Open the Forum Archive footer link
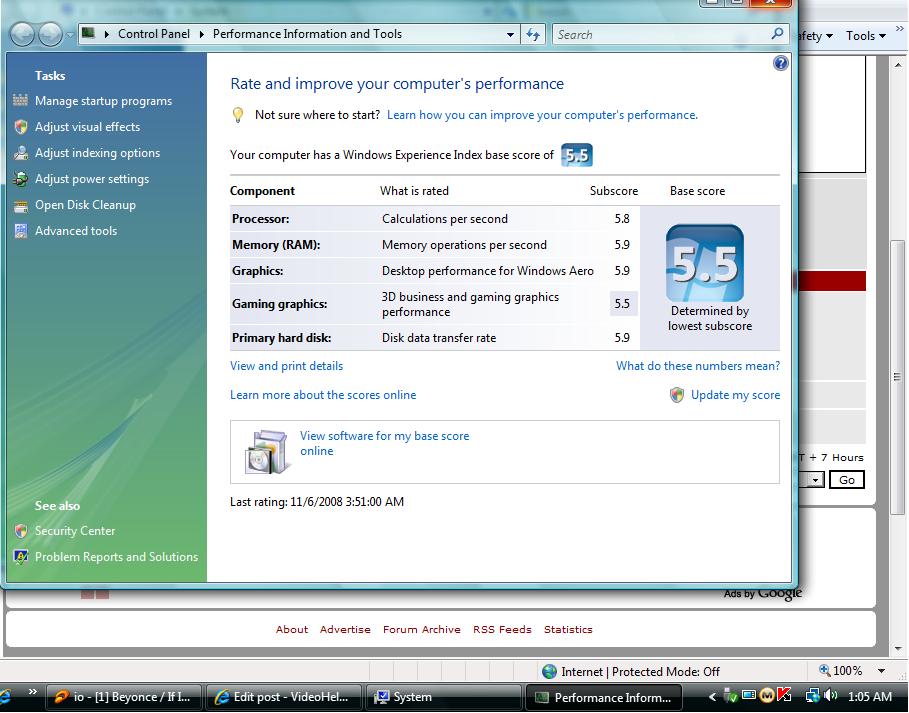Image resolution: width=909 pixels, height=713 pixels. (x=421, y=630)
